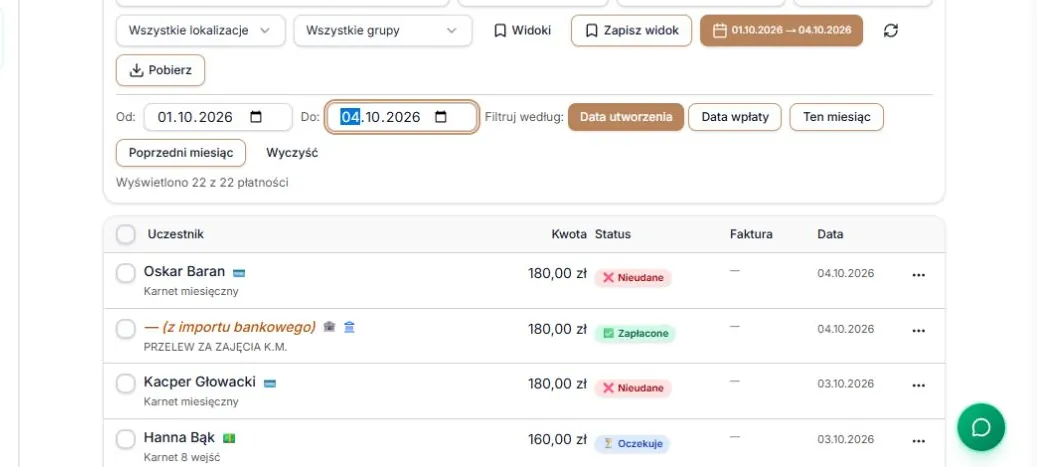This screenshot has height=467, width=1037.
Task: Tick the checkbox for Hanna Bąk
Action: 126,439
